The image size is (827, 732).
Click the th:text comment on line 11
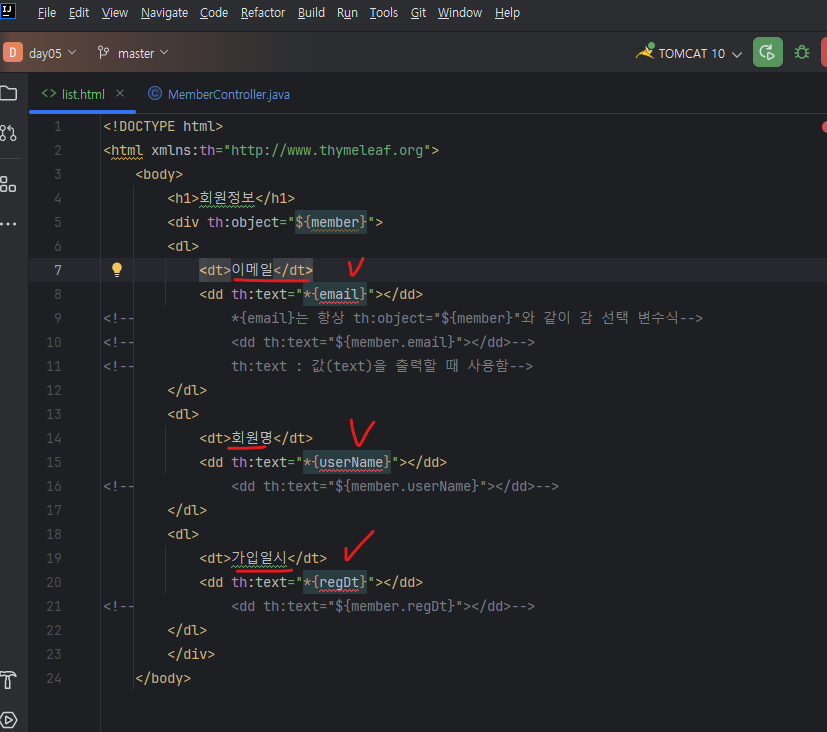[382, 366]
